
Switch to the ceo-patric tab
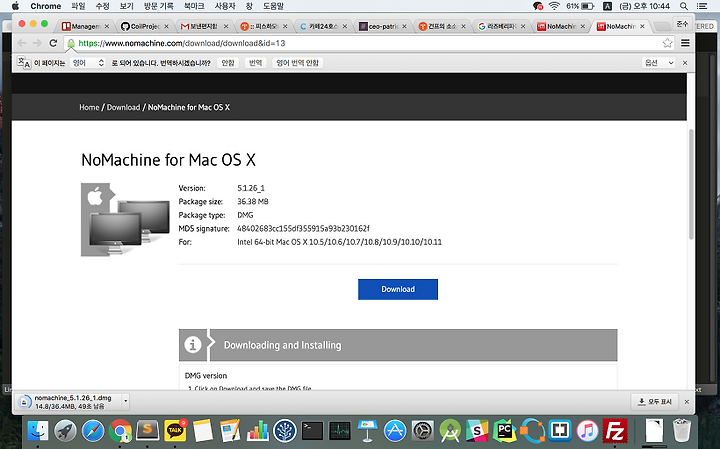click(382, 26)
